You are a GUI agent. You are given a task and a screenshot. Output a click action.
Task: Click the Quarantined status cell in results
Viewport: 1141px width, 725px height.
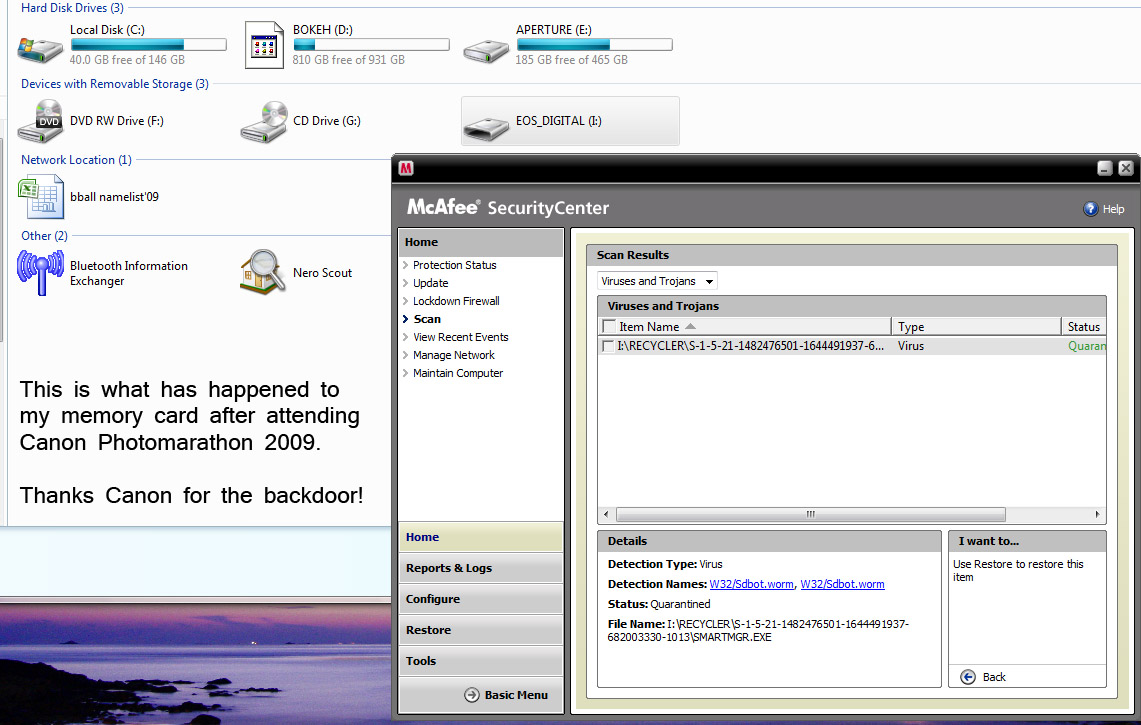(1086, 346)
